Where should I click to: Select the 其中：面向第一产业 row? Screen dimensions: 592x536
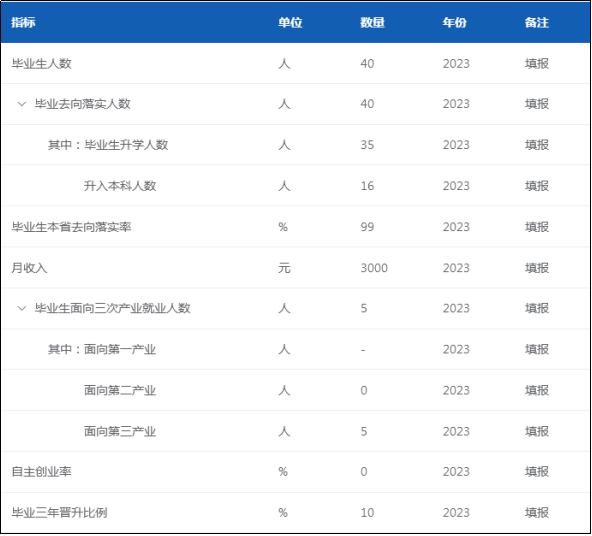(296, 350)
